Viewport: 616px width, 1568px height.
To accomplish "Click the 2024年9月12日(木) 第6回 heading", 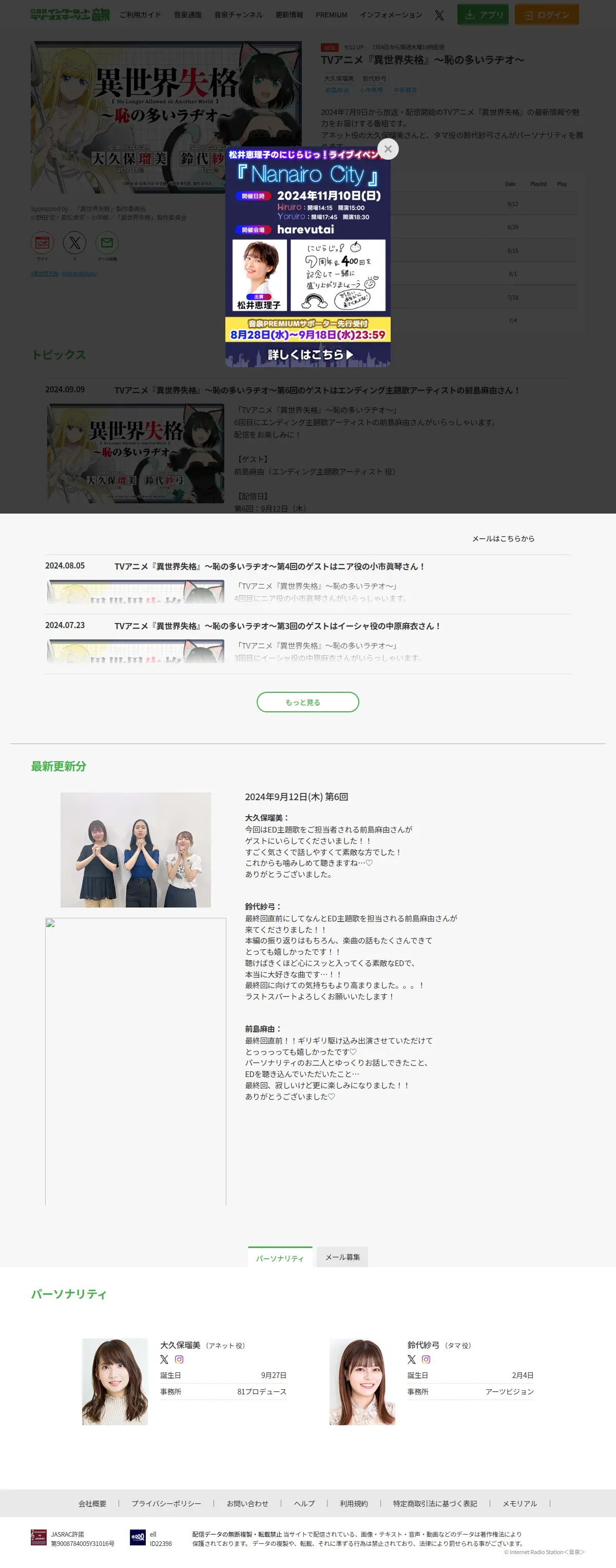I will pos(296,797).
